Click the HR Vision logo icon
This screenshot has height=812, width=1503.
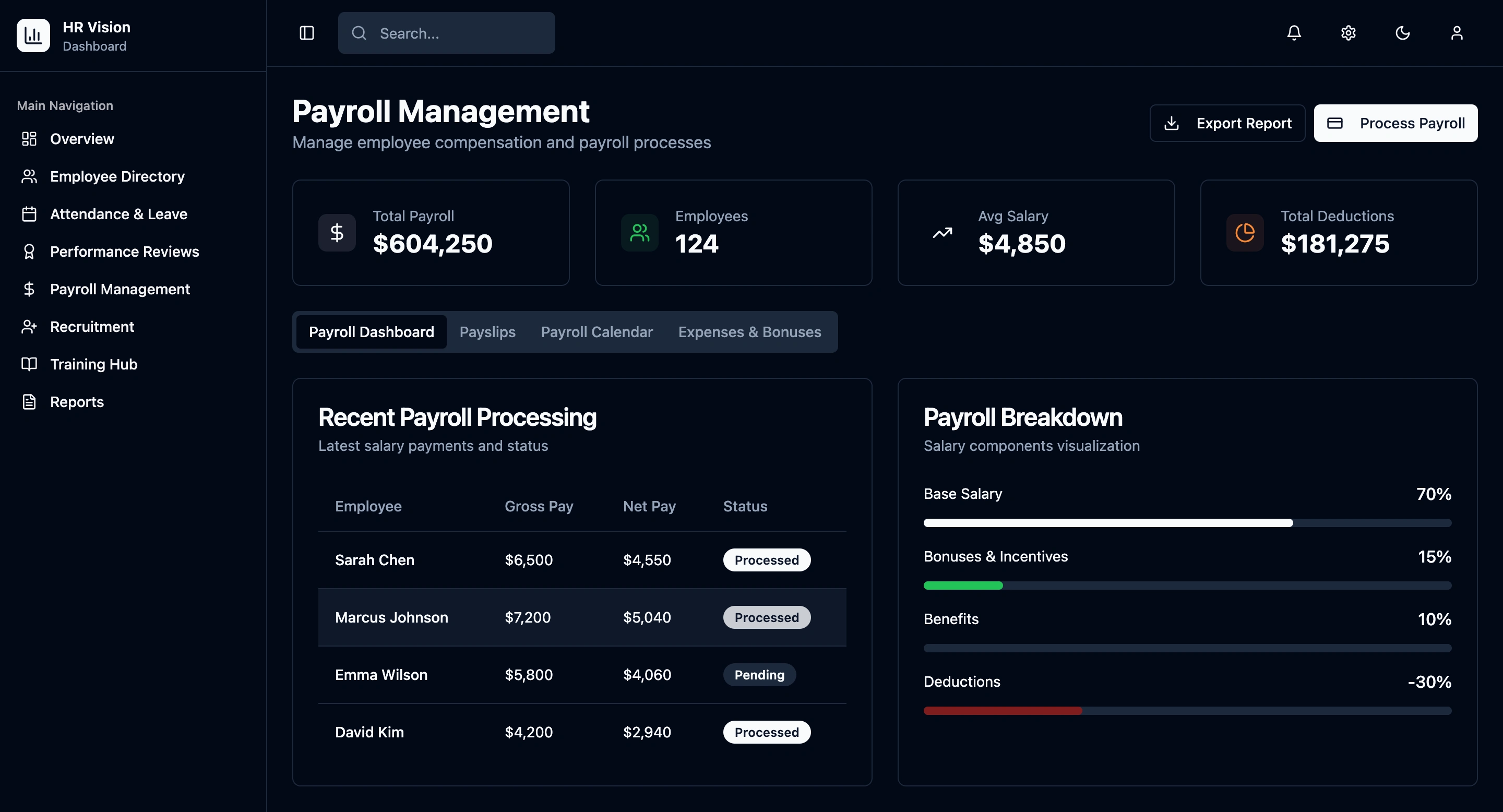tap(33, 35)
